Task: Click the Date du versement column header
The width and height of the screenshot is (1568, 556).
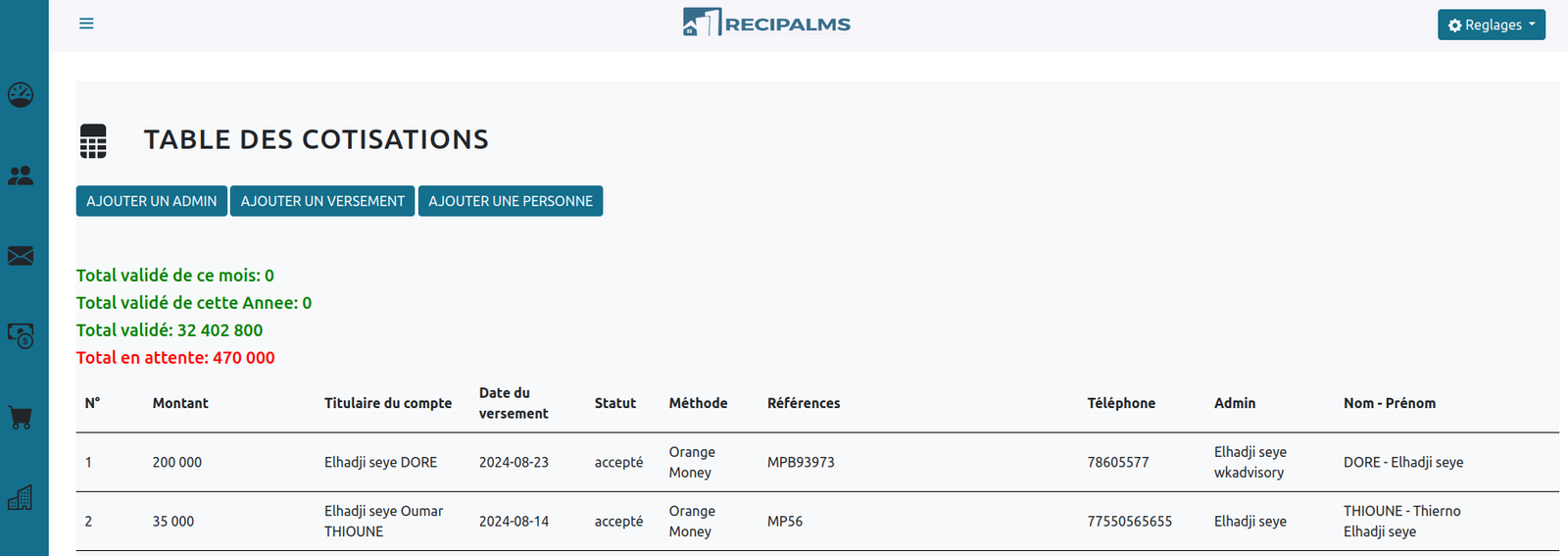Action: coord(513,403)
